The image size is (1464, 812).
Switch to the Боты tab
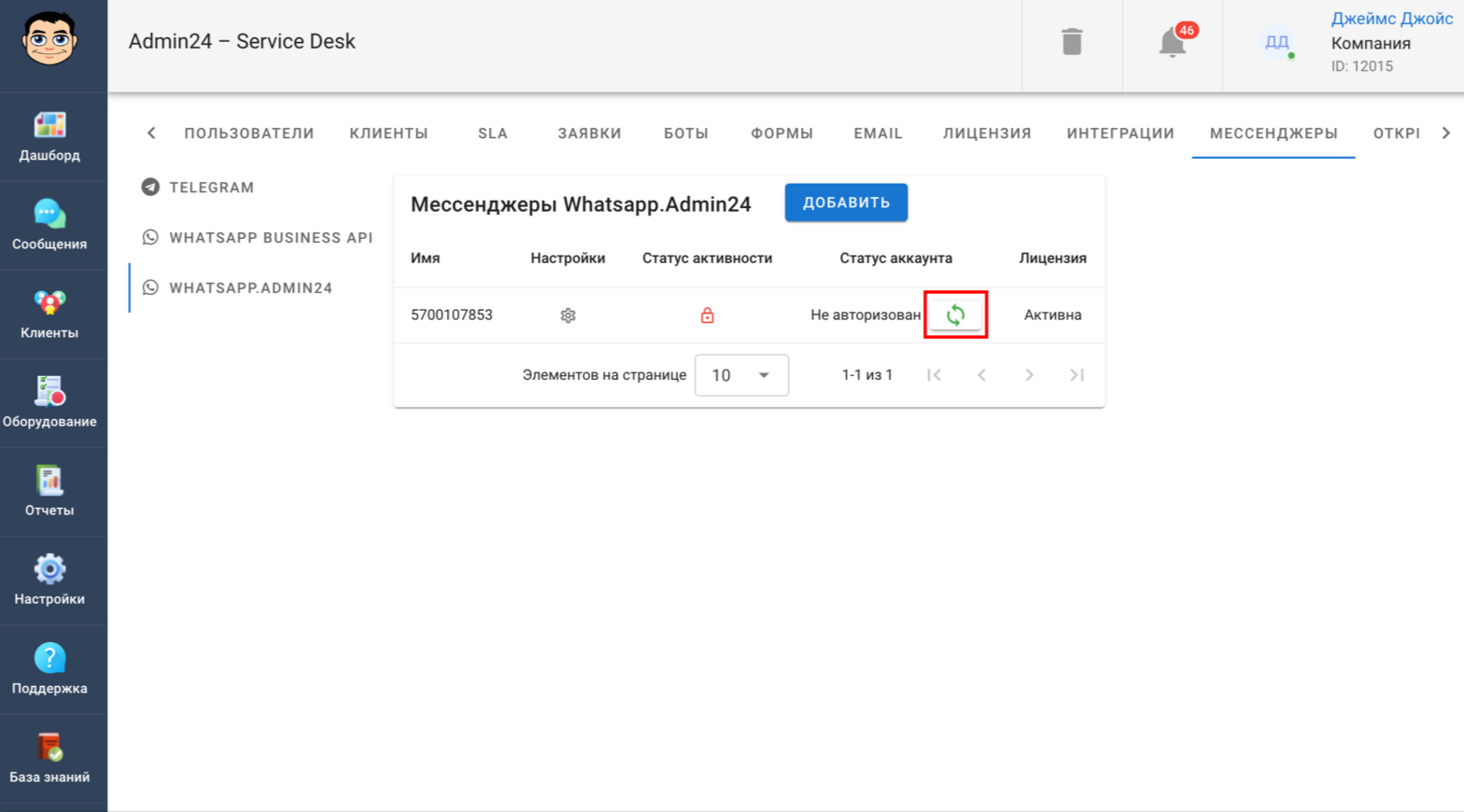click(x=686, y=133)
